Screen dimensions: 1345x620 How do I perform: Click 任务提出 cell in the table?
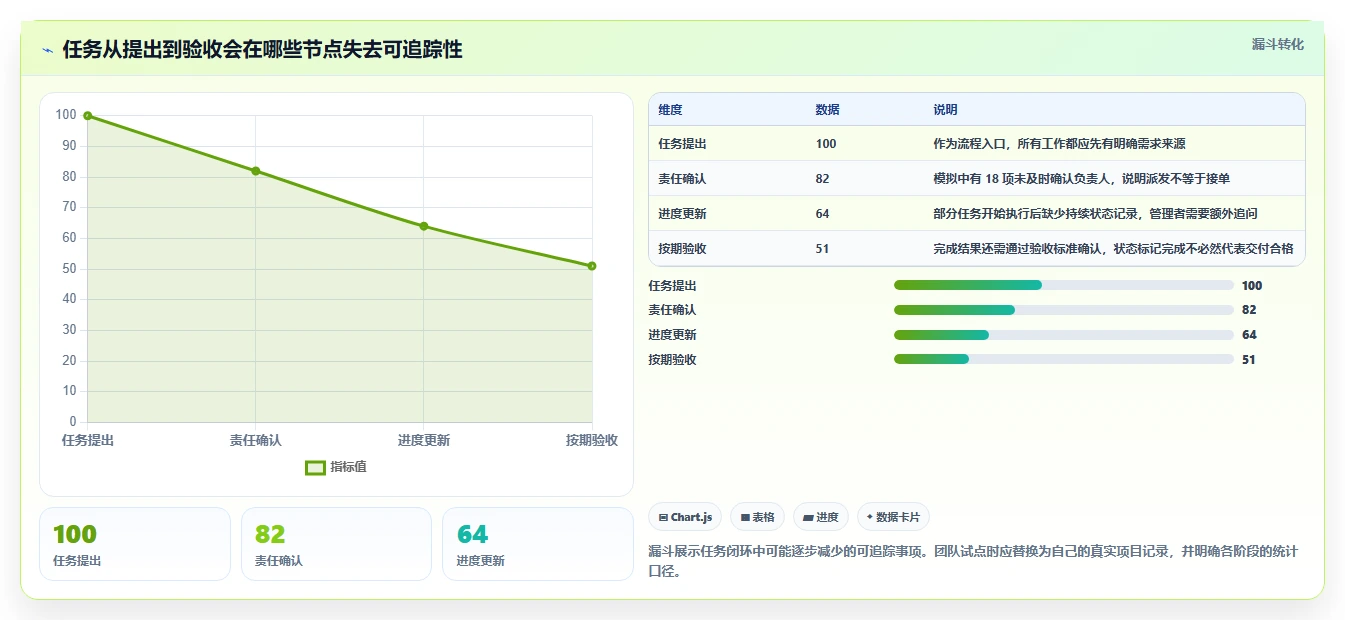click(683, 144)
